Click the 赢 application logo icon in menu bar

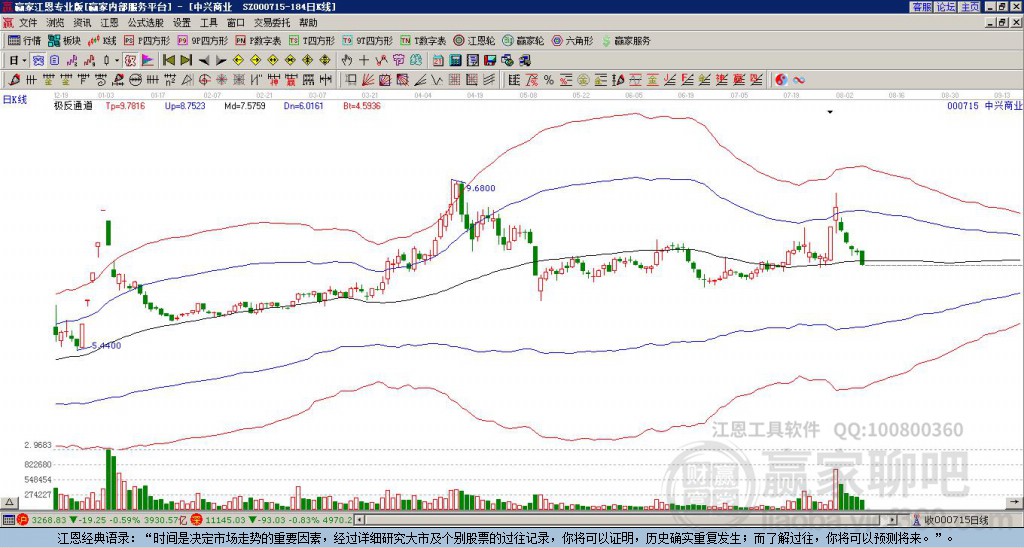pos(8,23)
